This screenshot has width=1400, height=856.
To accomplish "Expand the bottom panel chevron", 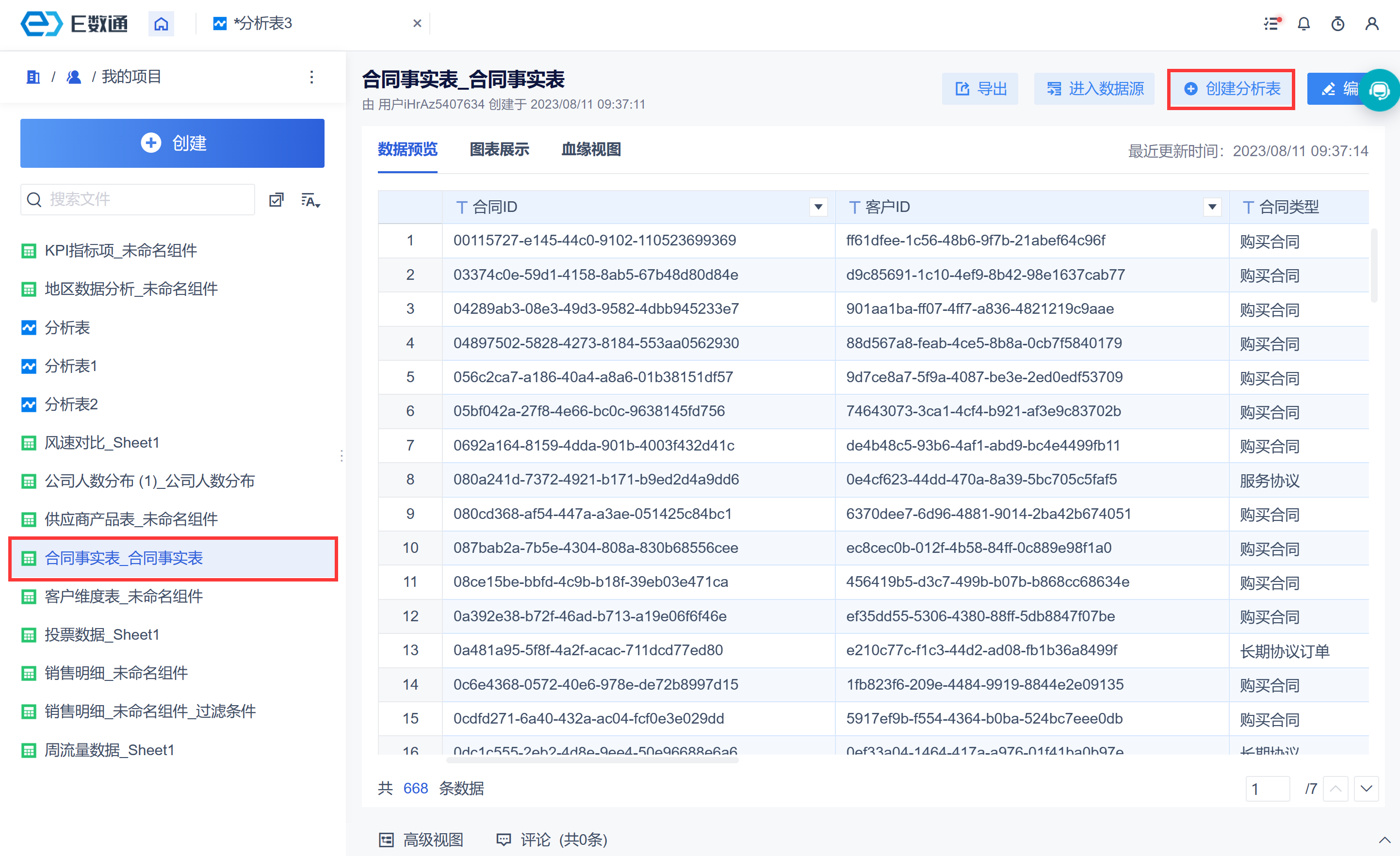I will (1384, 840).
